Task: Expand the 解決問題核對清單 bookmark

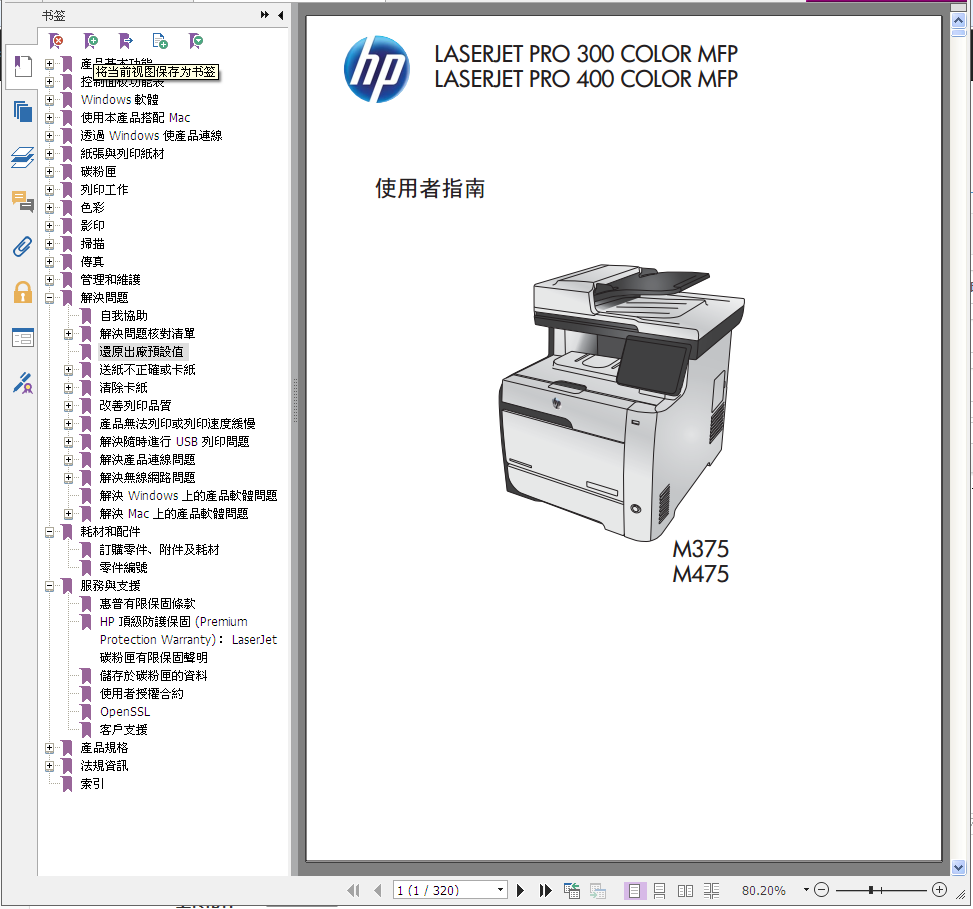Action: (x=69, y=334)
